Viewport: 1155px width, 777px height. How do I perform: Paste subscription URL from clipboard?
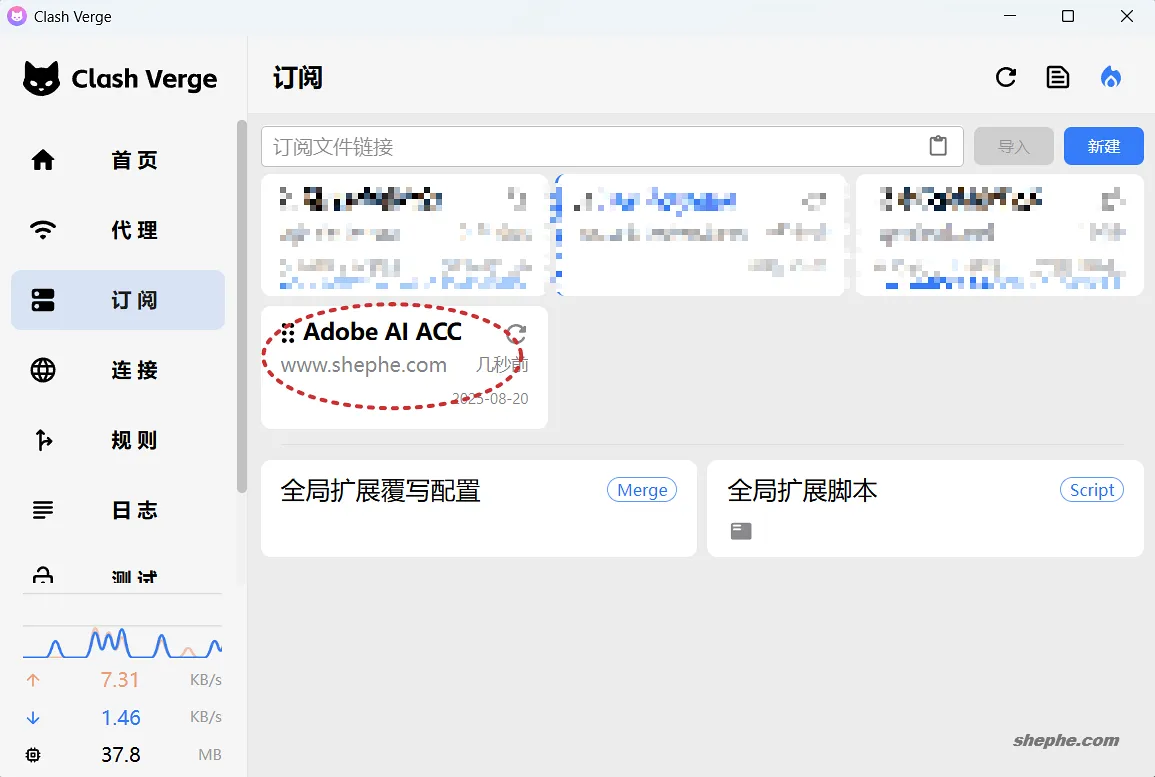tap(938, 145)
